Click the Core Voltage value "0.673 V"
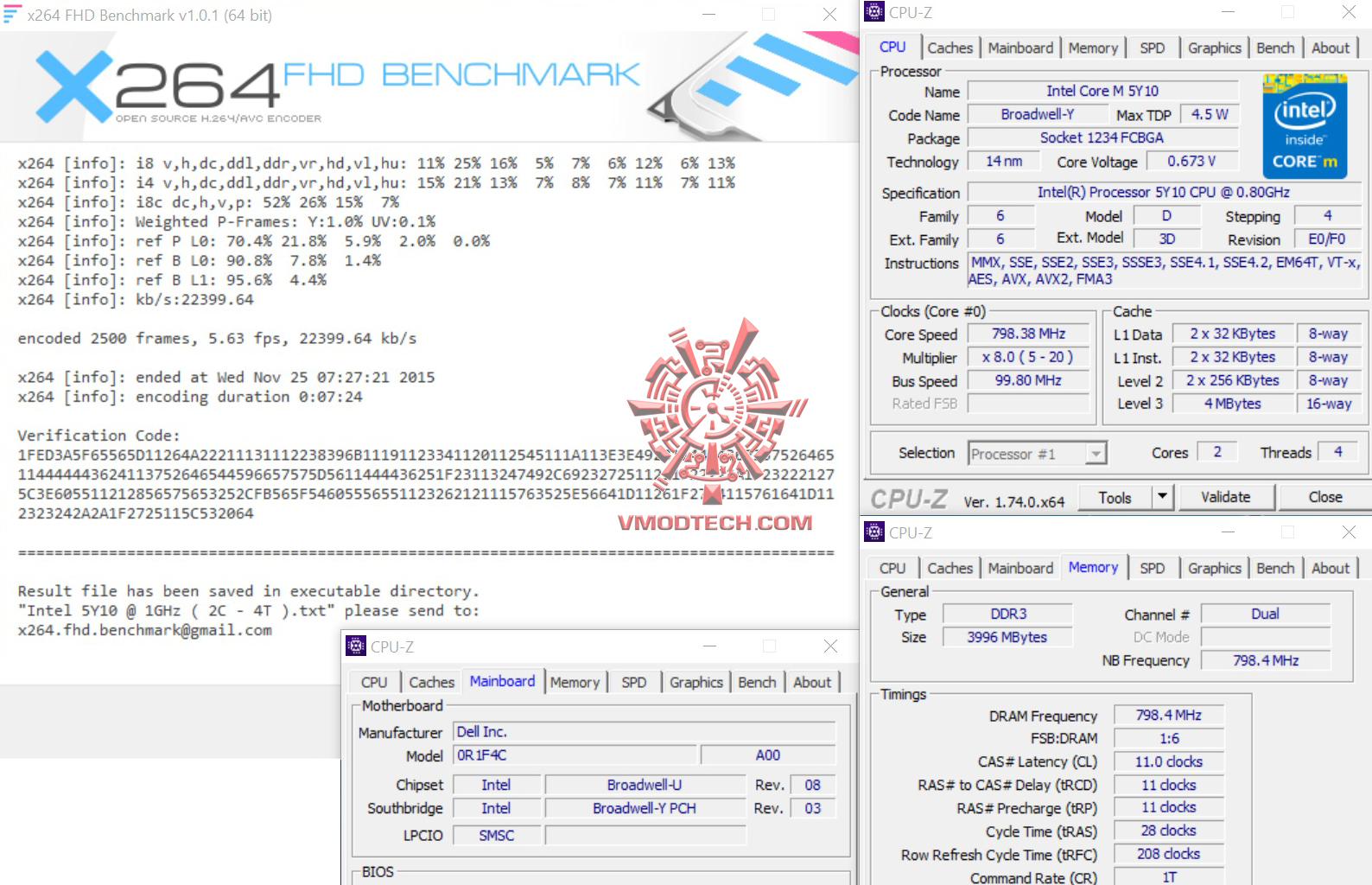 click(1191, 161)
